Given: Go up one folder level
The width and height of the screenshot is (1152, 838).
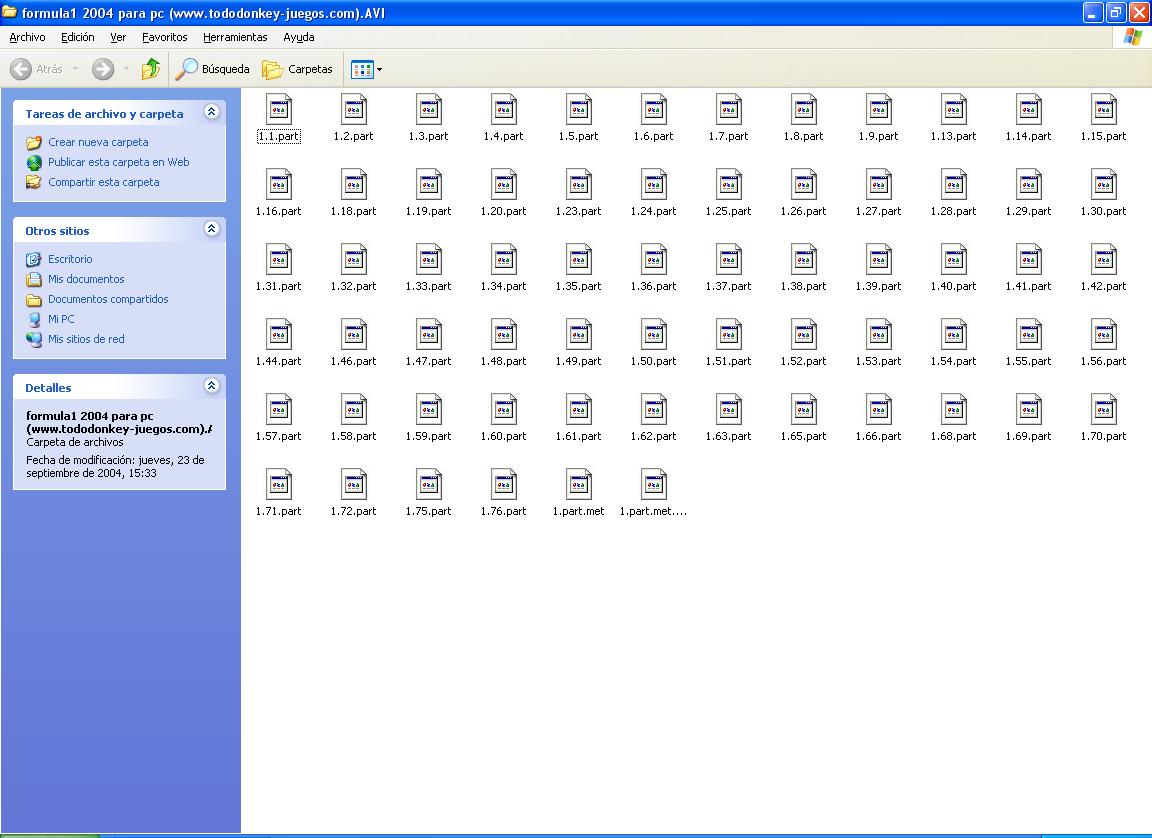Looking at the screenshot, I should point(151,69).
